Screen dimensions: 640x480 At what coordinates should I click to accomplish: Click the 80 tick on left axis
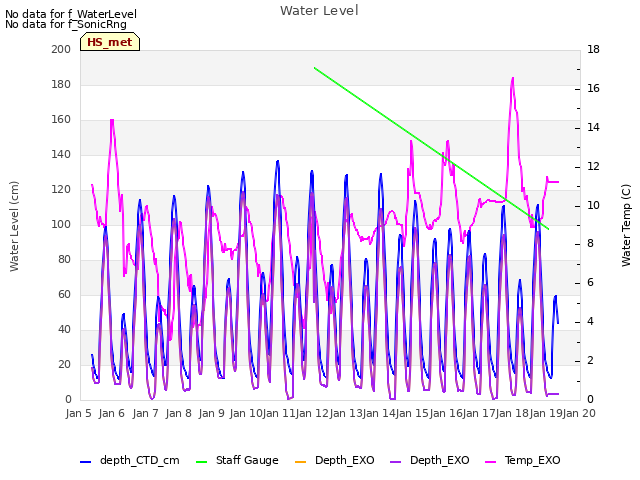coord(64,260)
